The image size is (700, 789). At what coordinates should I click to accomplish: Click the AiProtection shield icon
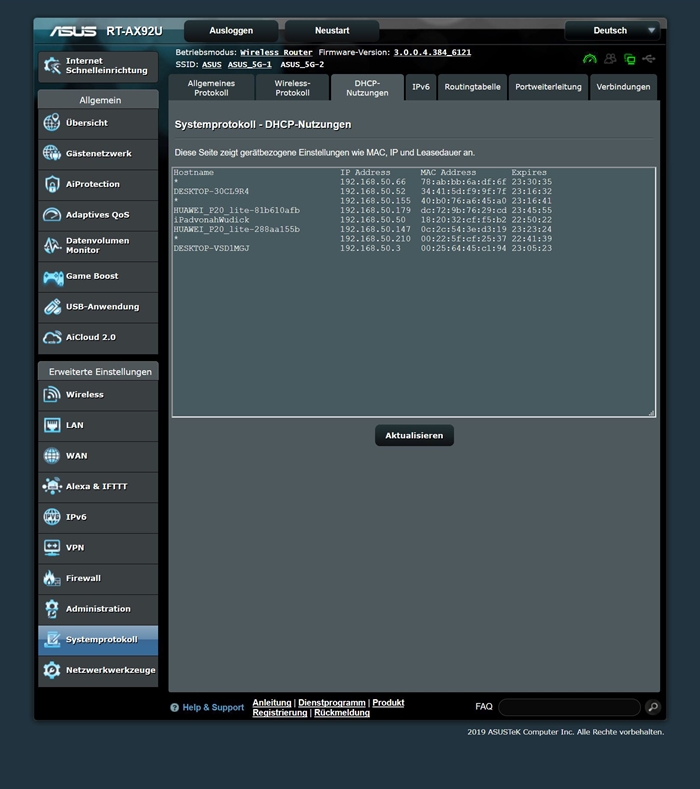pyautogui.click(x=52, y=184)
